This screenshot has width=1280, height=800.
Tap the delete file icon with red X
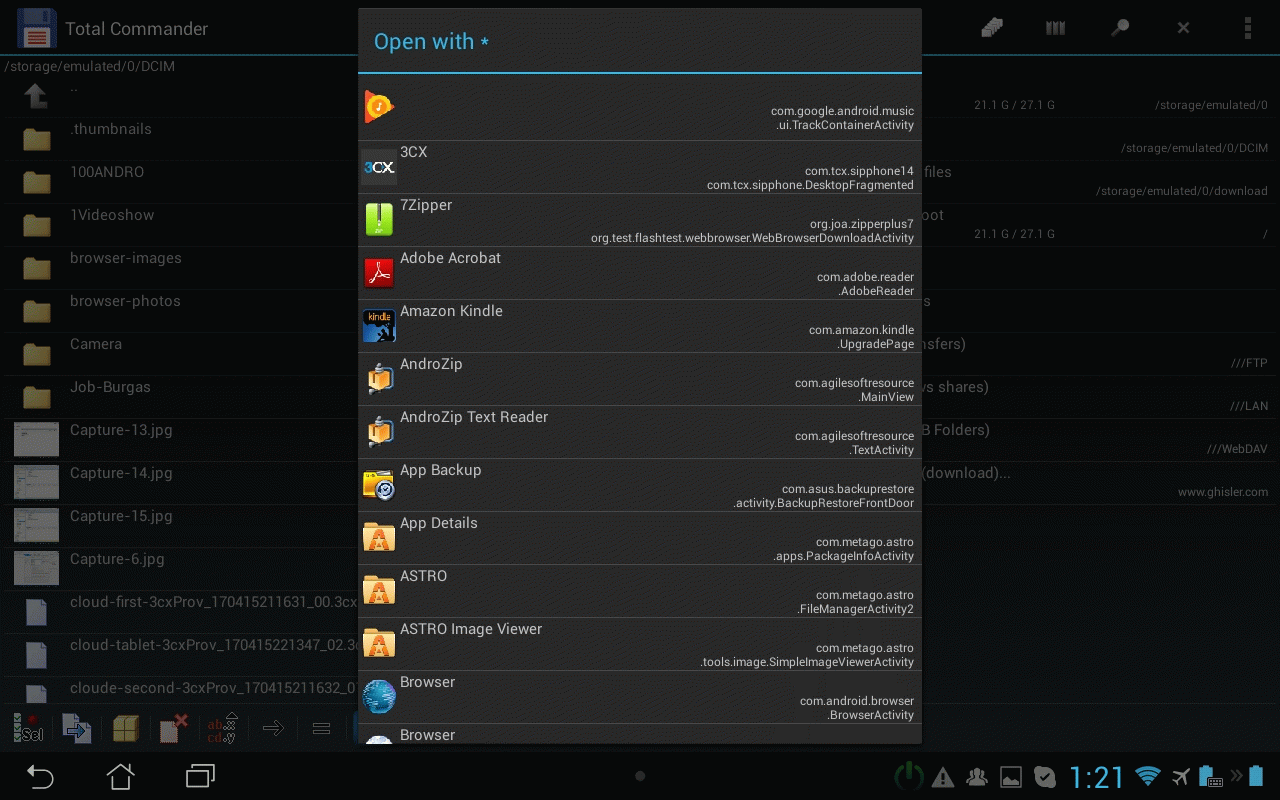point(174,728)
